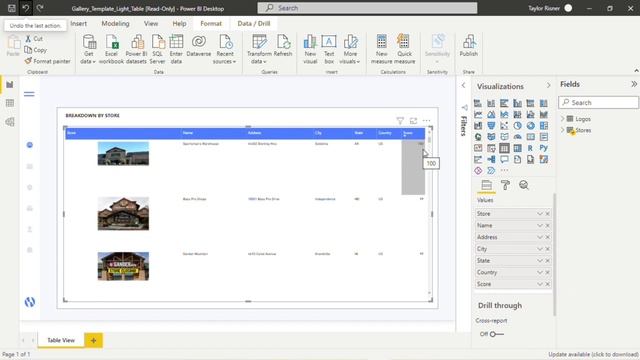
Task: Click the Fields pane Search box
Action: (598, 102)
